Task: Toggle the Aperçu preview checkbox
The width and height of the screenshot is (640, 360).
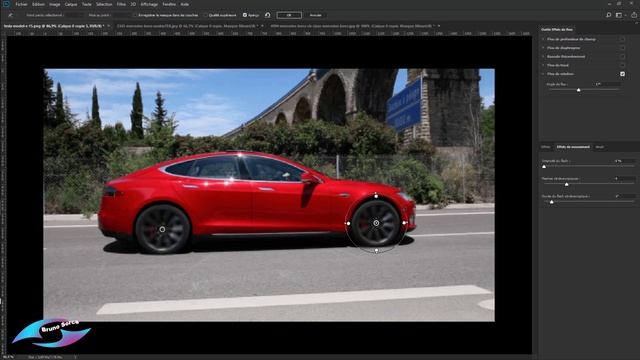Action: point(244,15)
